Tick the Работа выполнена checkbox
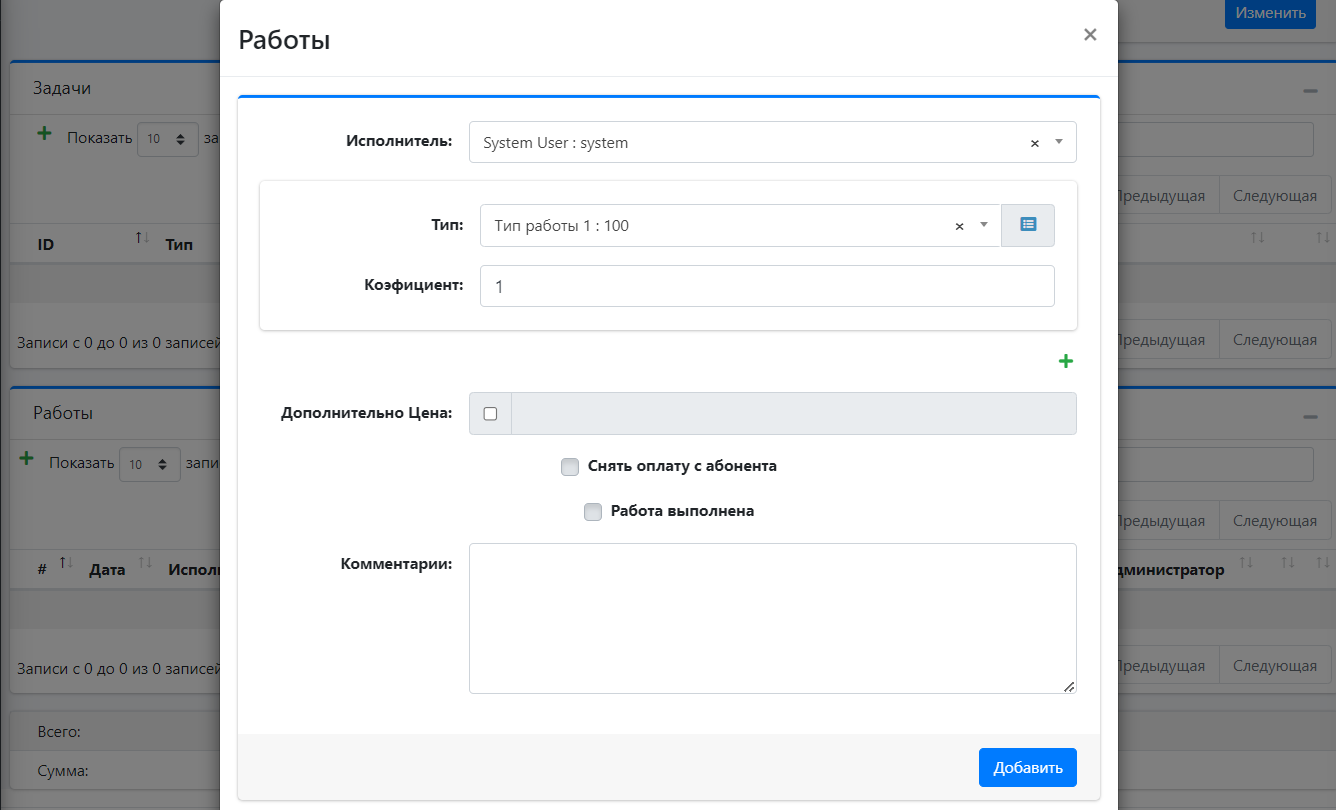 tap(593, 511)
